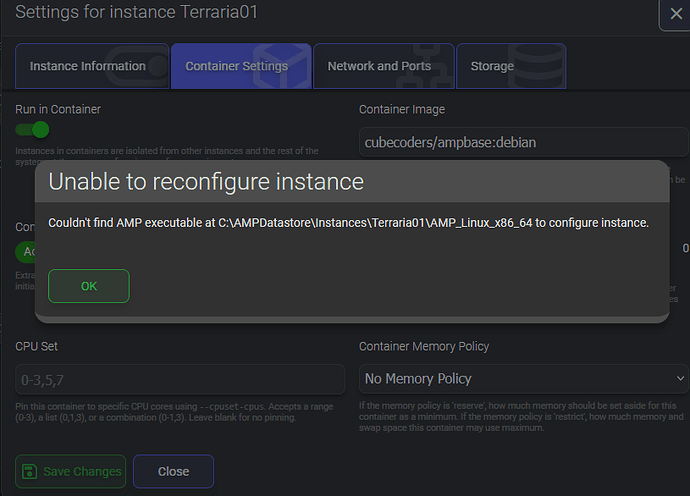
Task: Click the CPU Set input field
Action: pyautogui.click(x=180, y=379)
